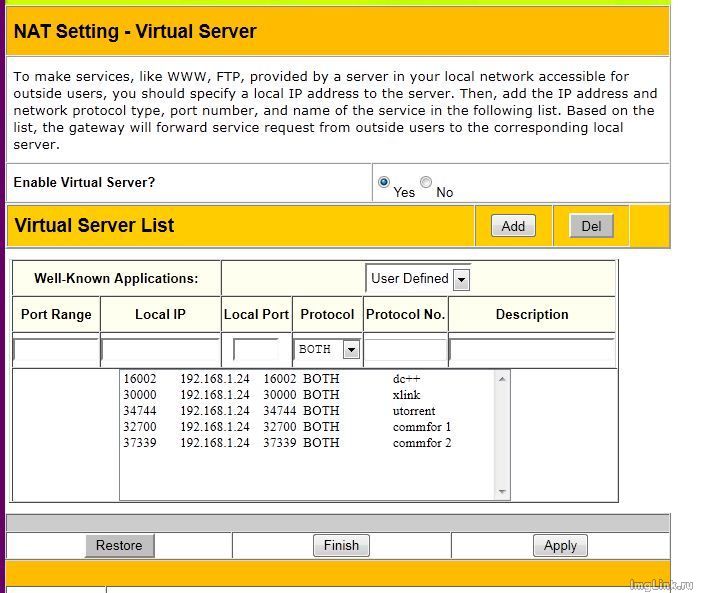Select the dc++ 16002 list entry
Viewport: 706px width, 593px height.
coord(307,379)
